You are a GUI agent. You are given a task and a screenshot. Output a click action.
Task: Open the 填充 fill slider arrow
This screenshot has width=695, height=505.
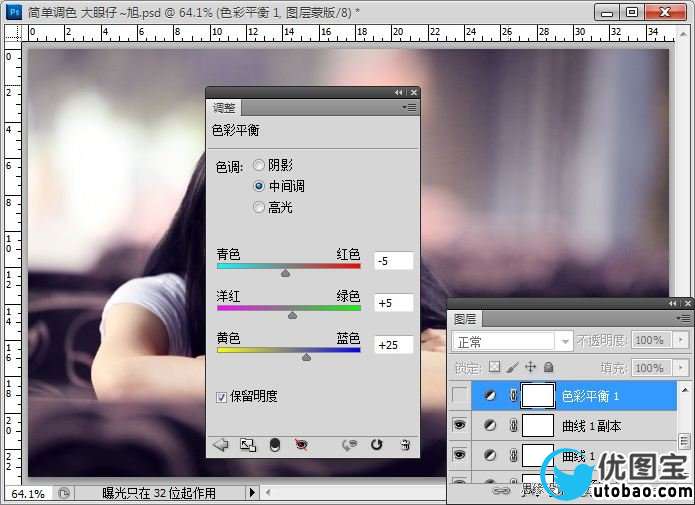(x=682, y=367)
